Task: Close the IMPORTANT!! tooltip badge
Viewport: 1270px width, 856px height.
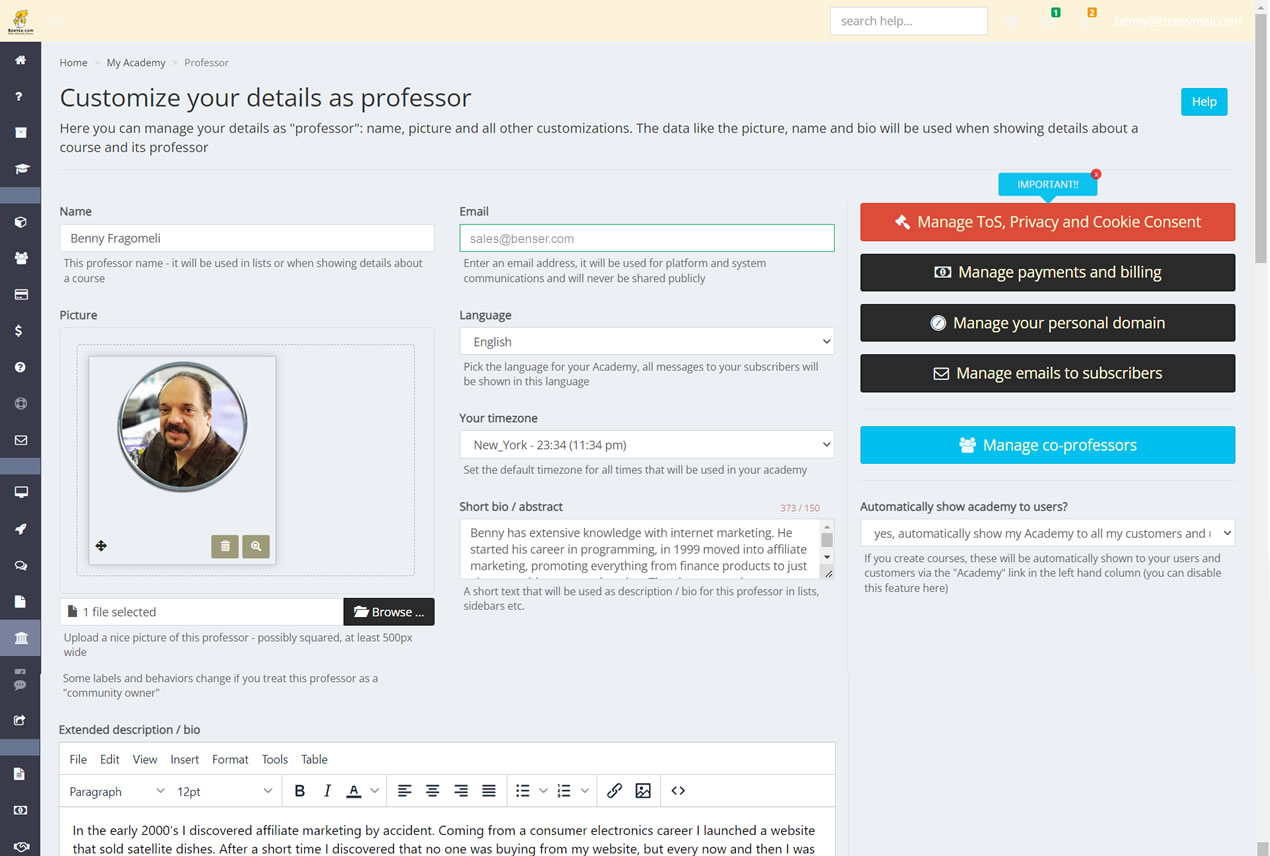Action: [x=1096, y=174]
